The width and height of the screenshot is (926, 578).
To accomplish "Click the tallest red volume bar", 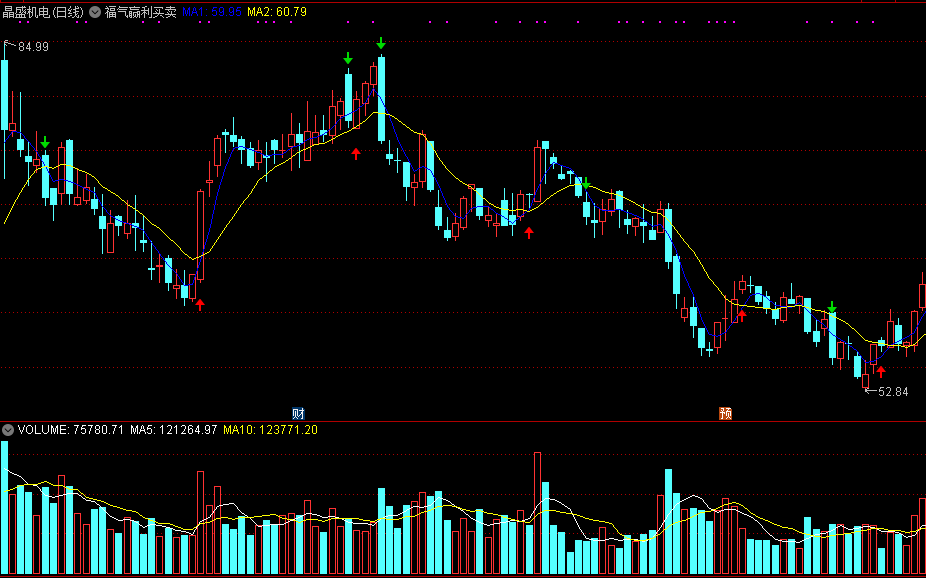I will click(x=537, y=514).
